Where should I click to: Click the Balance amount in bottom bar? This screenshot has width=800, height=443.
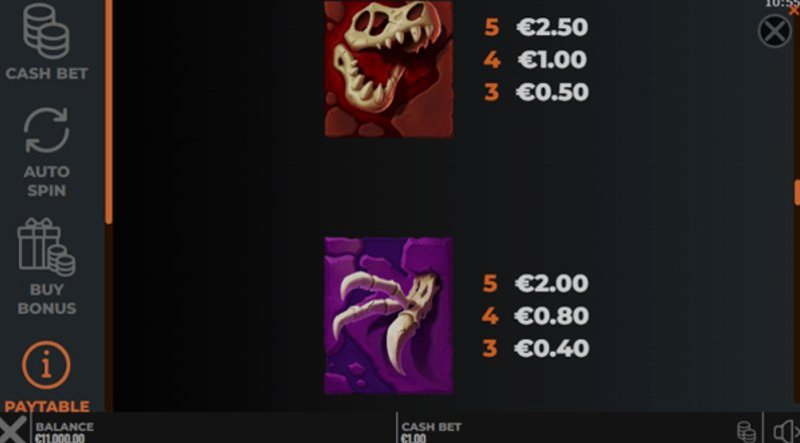(60, 438)
